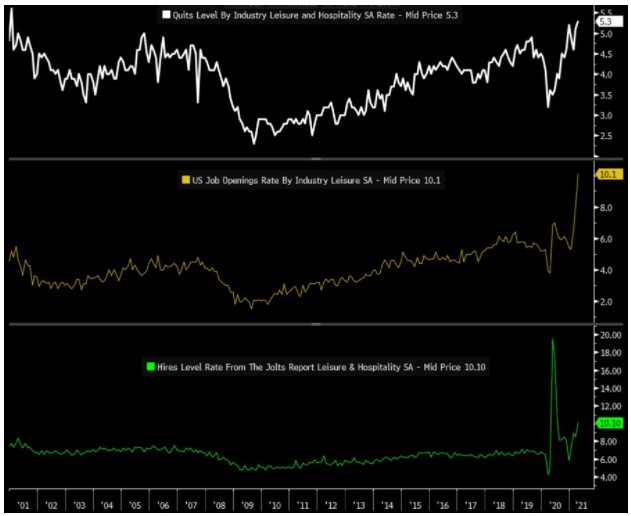631x516 pixels.
Task: Click the '15 year label on the time axis
Action: (x=415, y=505)
